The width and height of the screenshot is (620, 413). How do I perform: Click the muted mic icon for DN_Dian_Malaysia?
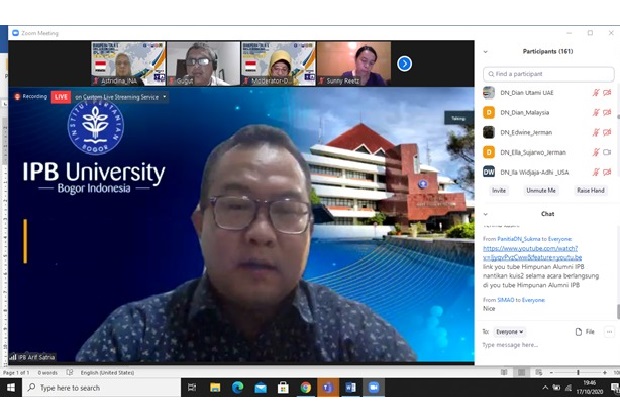pos(595,113)
